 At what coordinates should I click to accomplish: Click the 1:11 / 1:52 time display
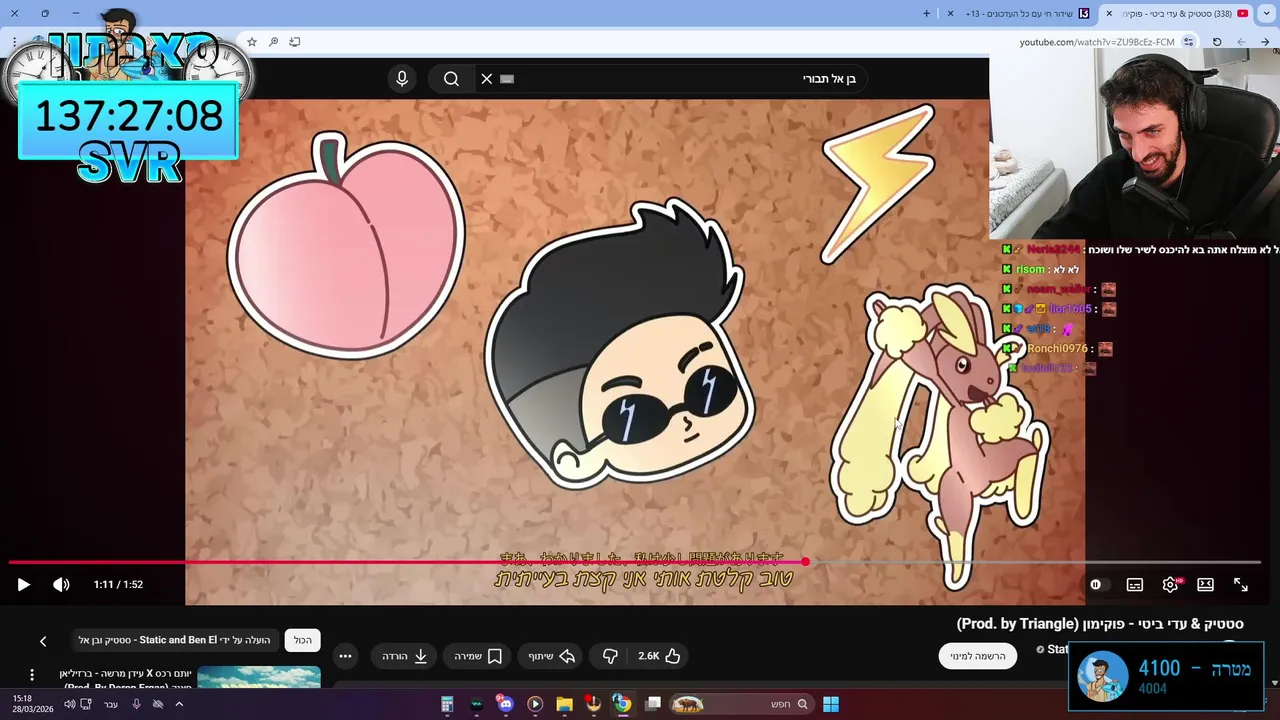tap(118, 585)
